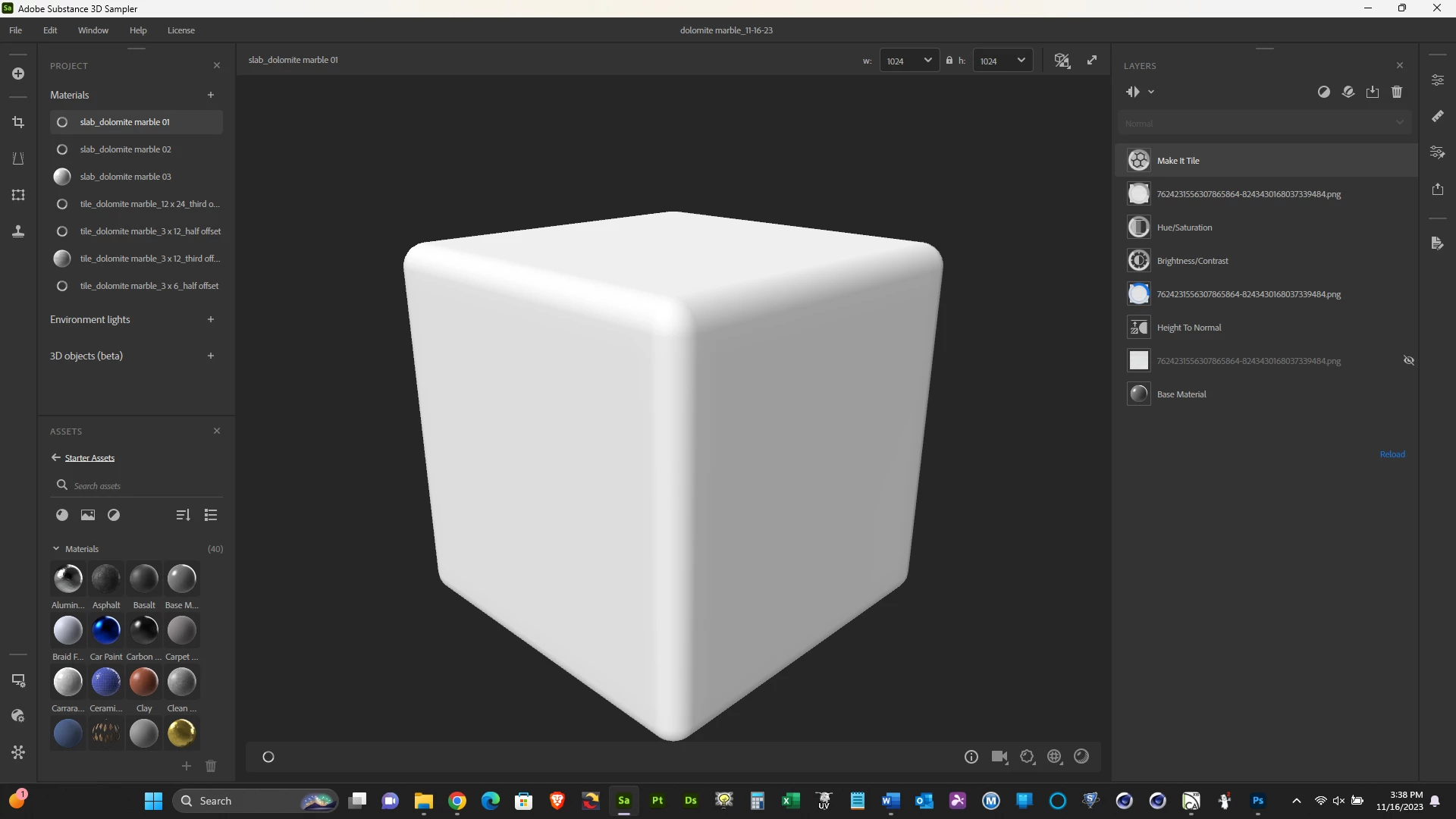The image size is (1456, 819).
Task: Toggle fullscreen viewport expand icon
Action: [1092, 61]
